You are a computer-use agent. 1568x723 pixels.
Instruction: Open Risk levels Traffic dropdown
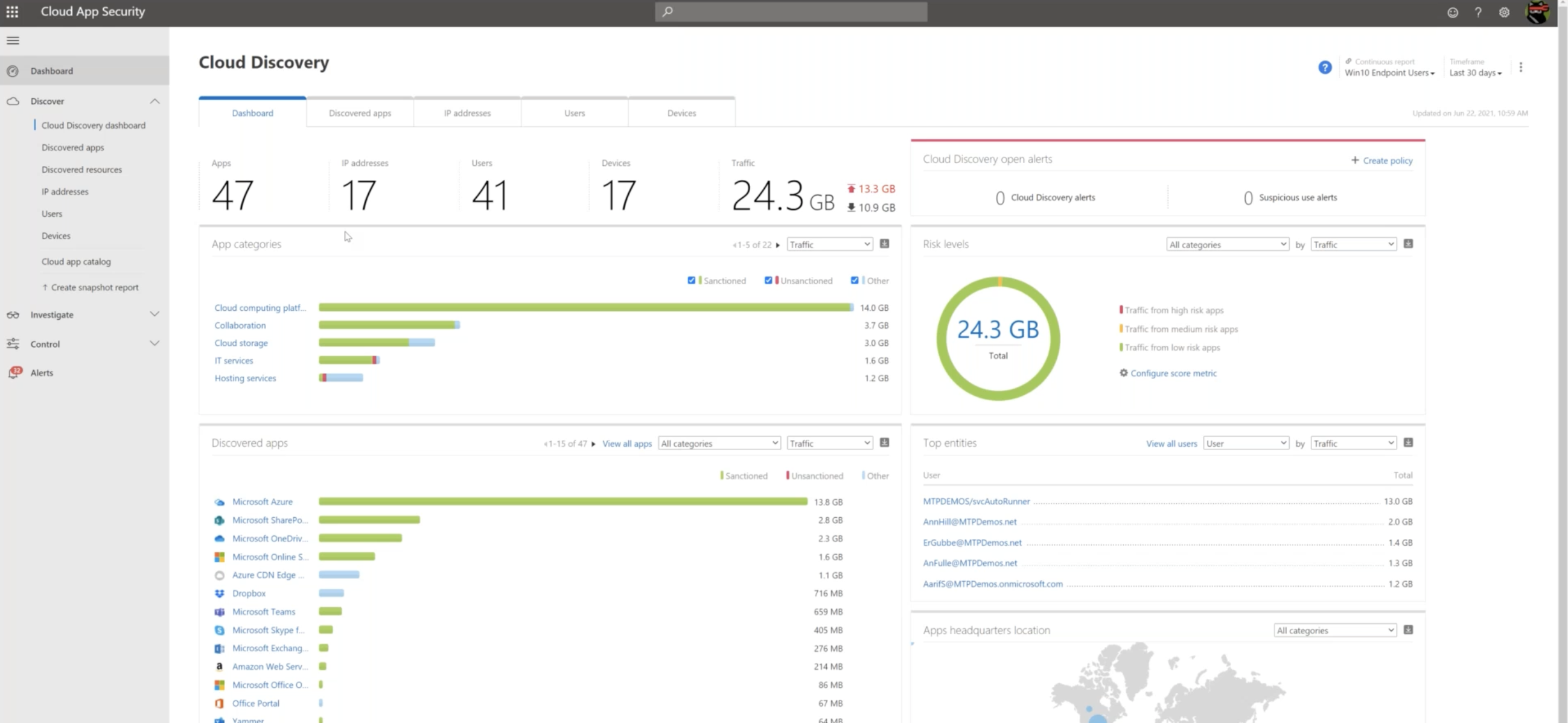pyautogui.click(x=1353, y=244)
